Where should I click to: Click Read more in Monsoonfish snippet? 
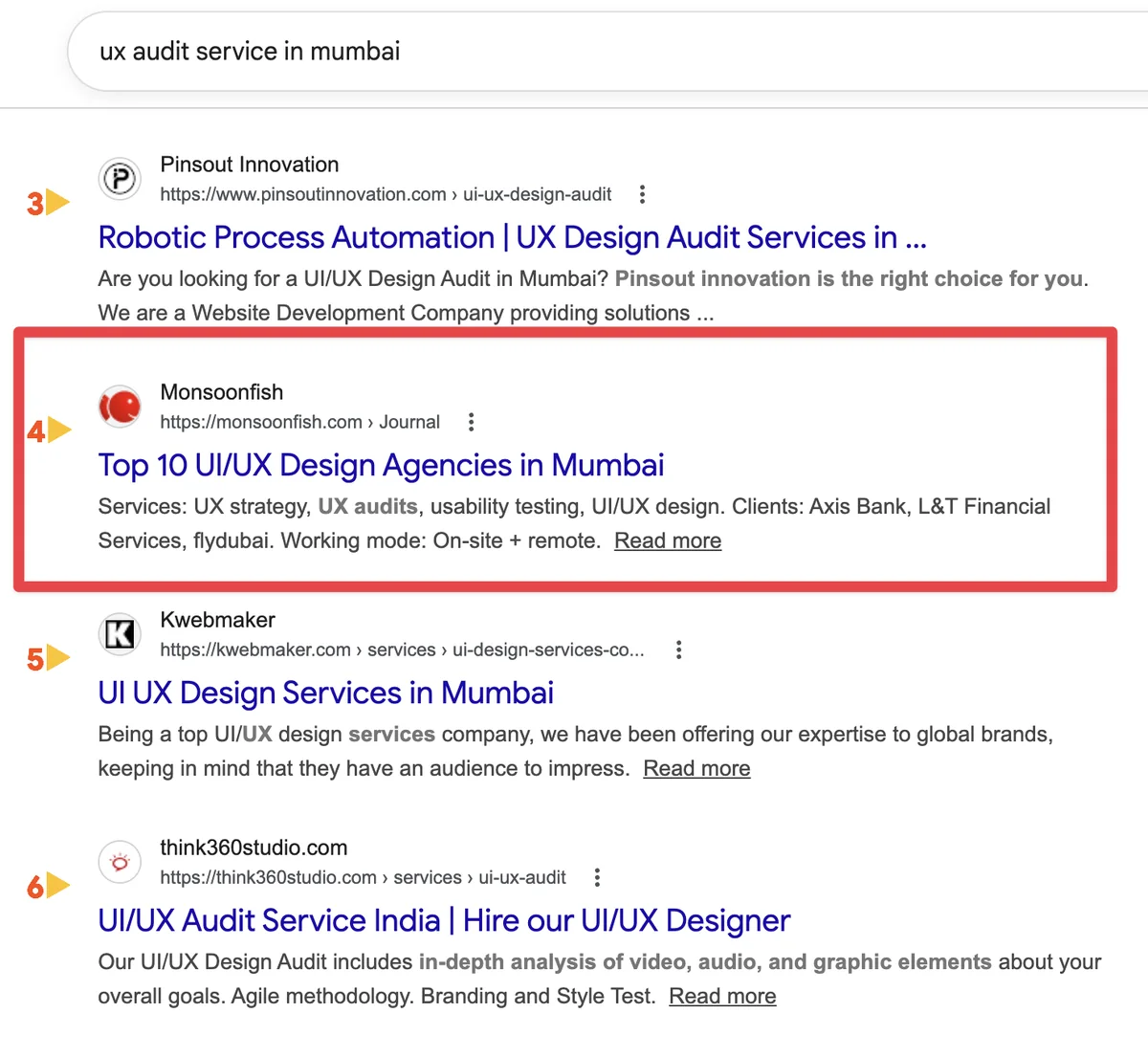[x=668, y=540]
